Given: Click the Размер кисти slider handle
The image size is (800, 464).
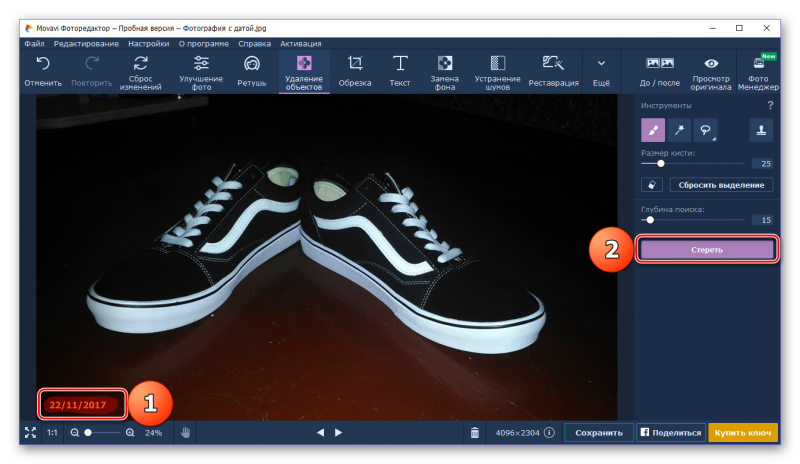Looking at the screenshot, I should coord(660,163).
